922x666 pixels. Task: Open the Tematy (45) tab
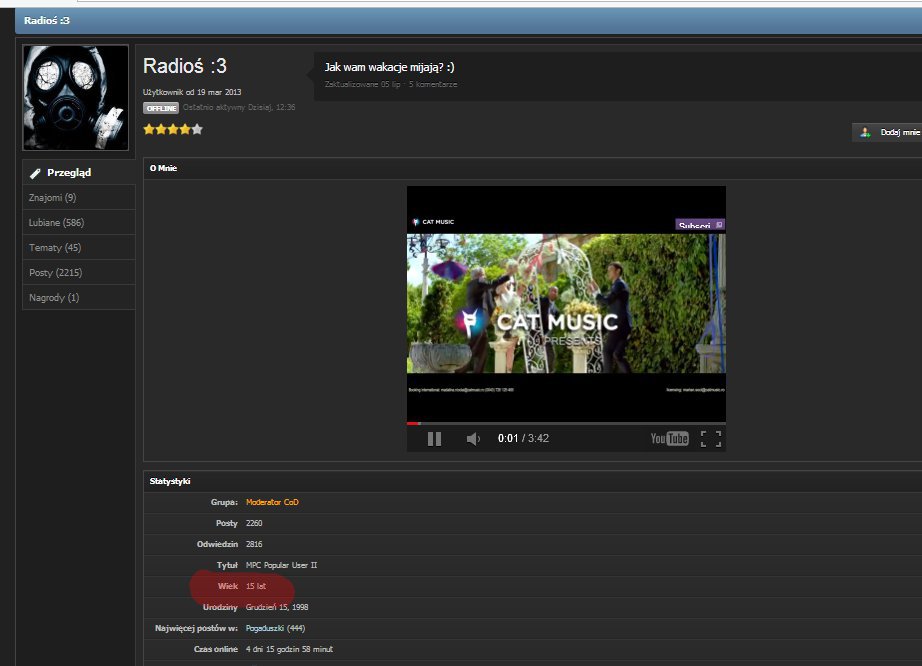(79, 247)
